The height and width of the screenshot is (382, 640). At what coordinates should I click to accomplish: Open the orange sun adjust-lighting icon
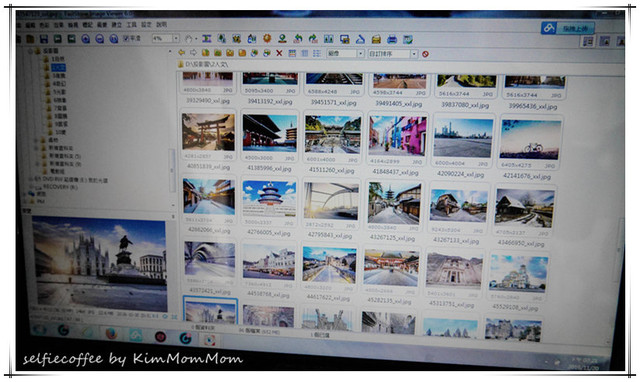[267, 38]
